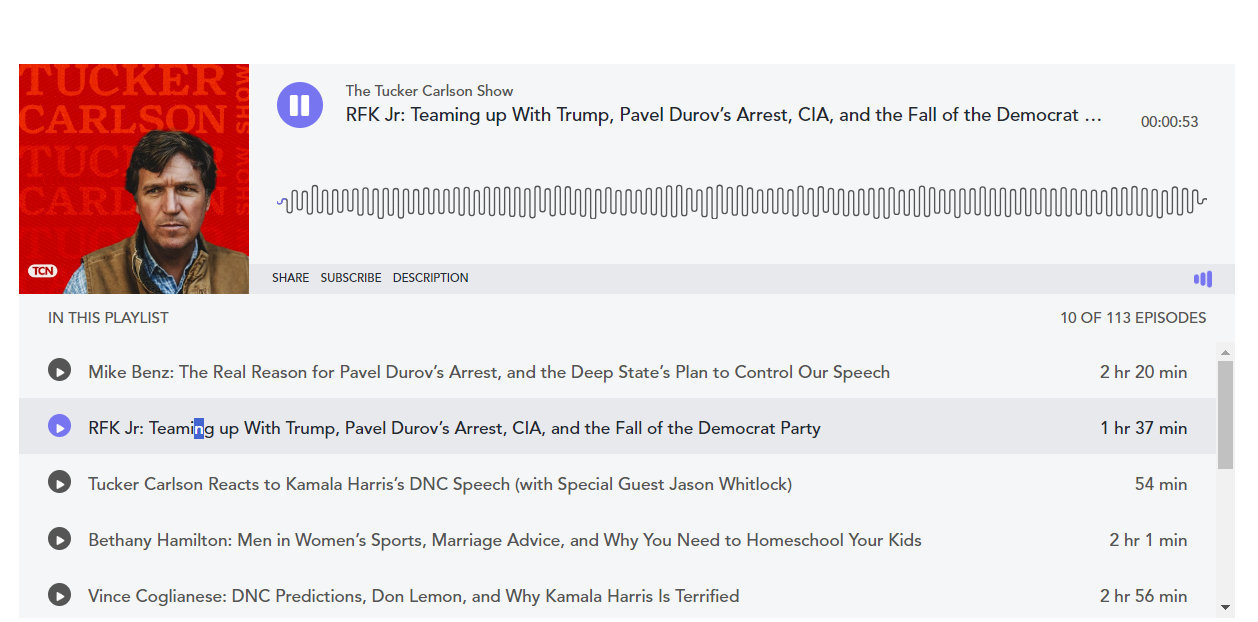Open the Share menu
The image size is (1258, 622).
tap(290, 278)
